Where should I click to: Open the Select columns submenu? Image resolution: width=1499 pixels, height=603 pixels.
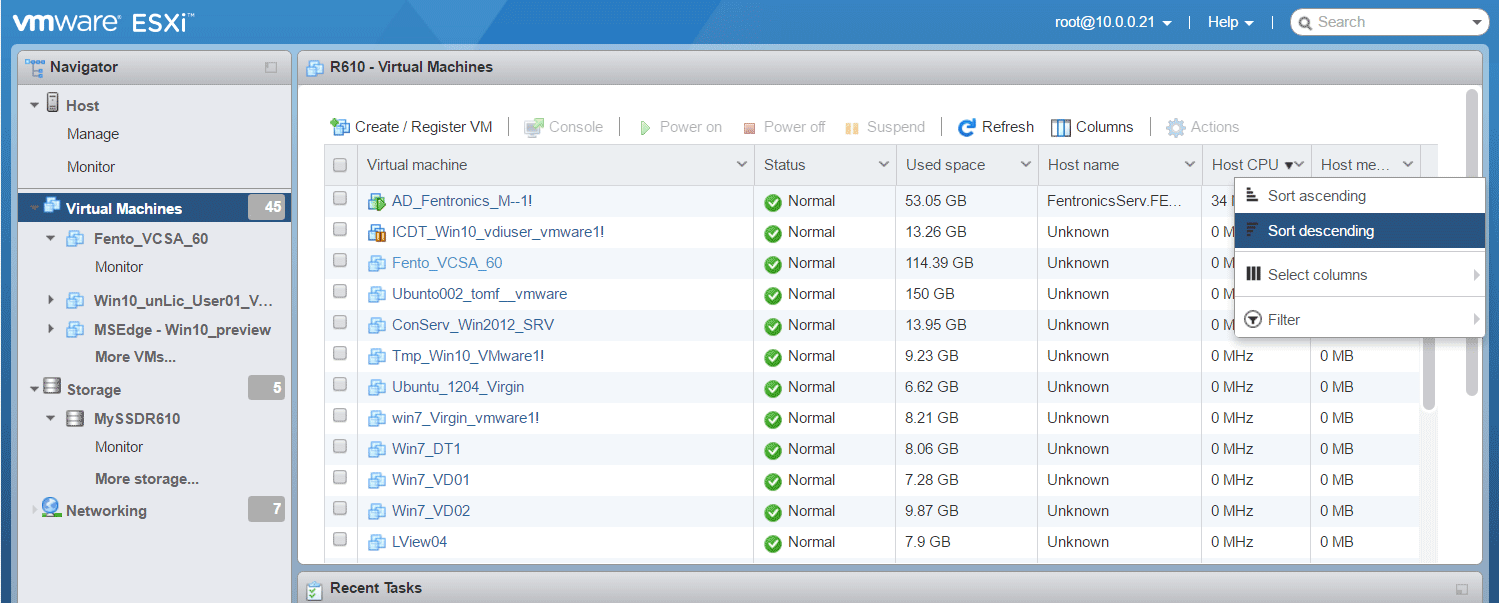[1360, 275]
